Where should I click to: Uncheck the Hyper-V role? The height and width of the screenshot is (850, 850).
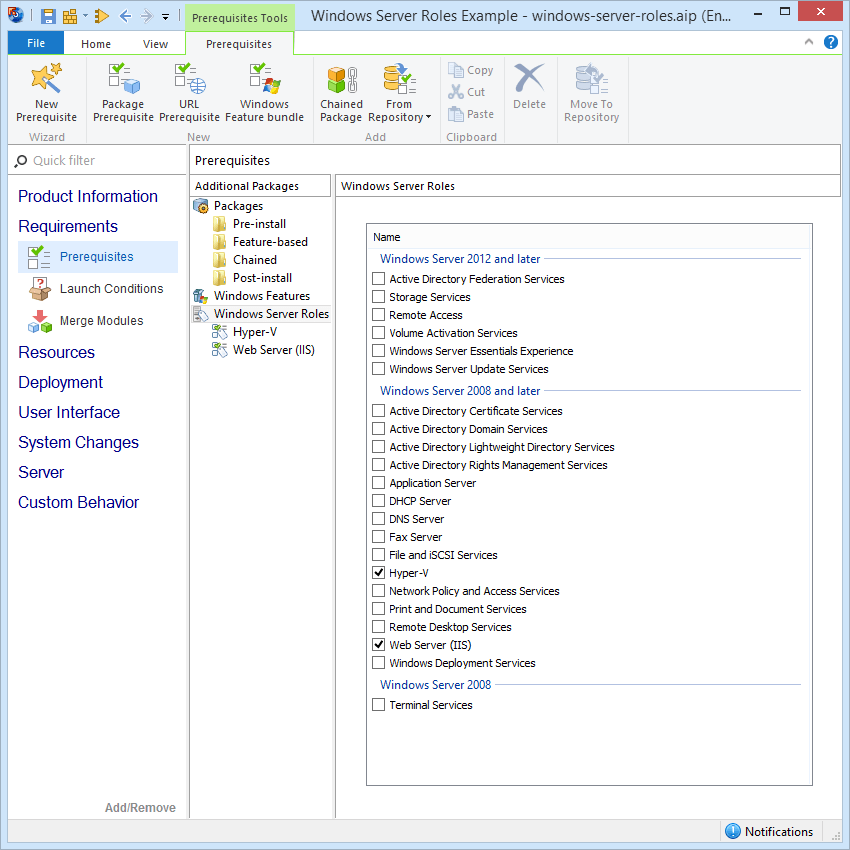click(378, 572)
